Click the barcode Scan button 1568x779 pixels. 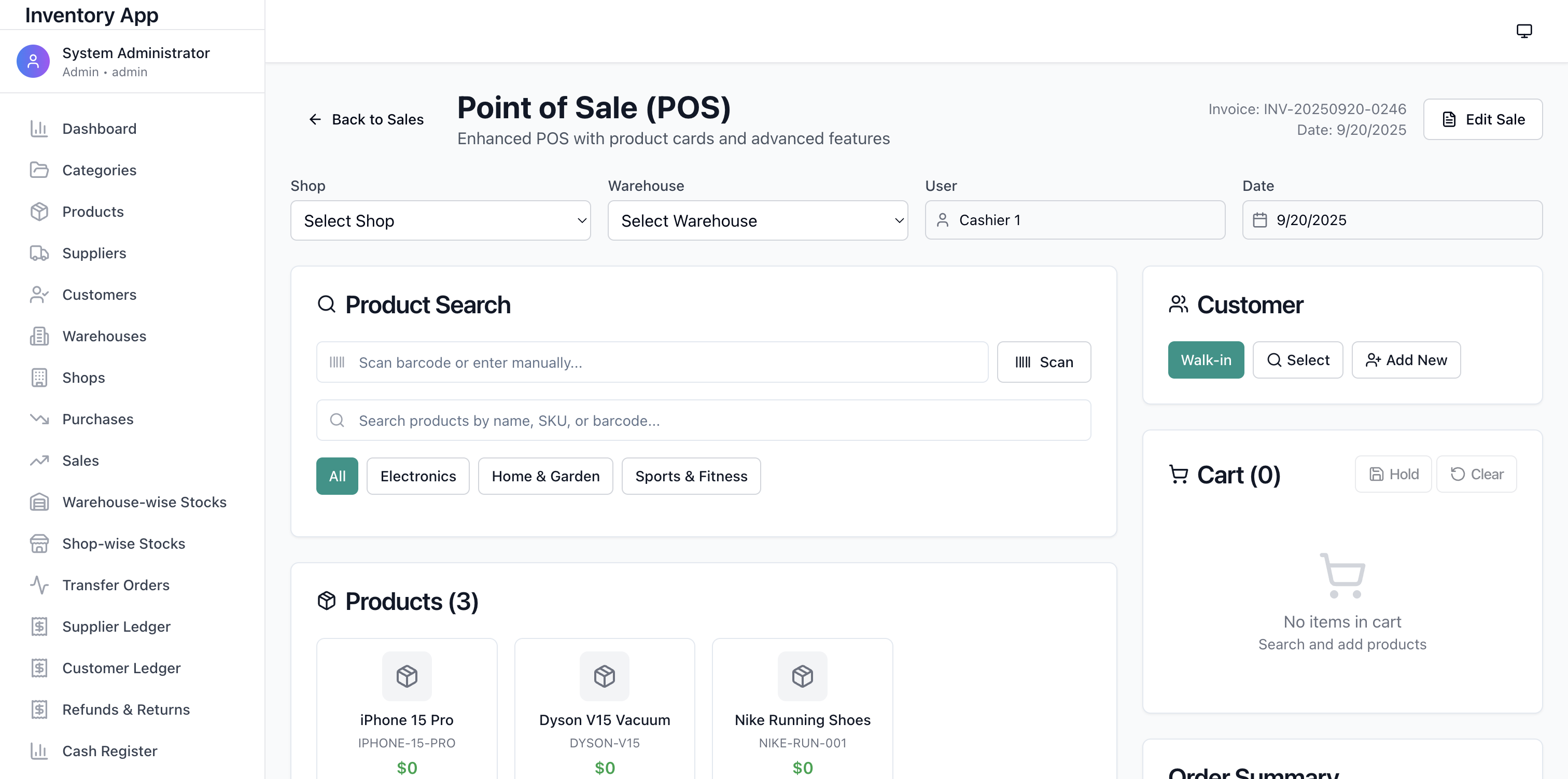coord(1044,363)
